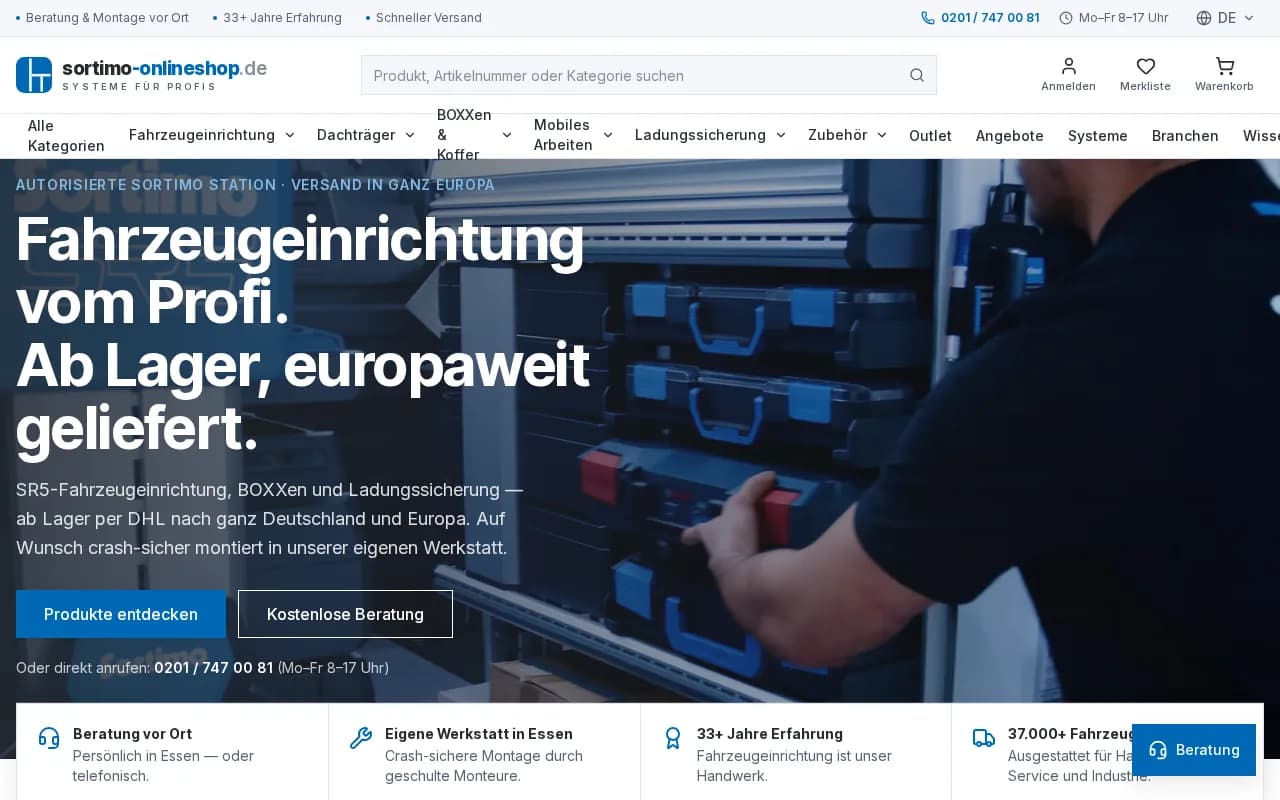The height and width of the screenshot is (800, 1280).
Task: Expand the Fahrzeugeinrichtung menu
Action: (212, 135)
